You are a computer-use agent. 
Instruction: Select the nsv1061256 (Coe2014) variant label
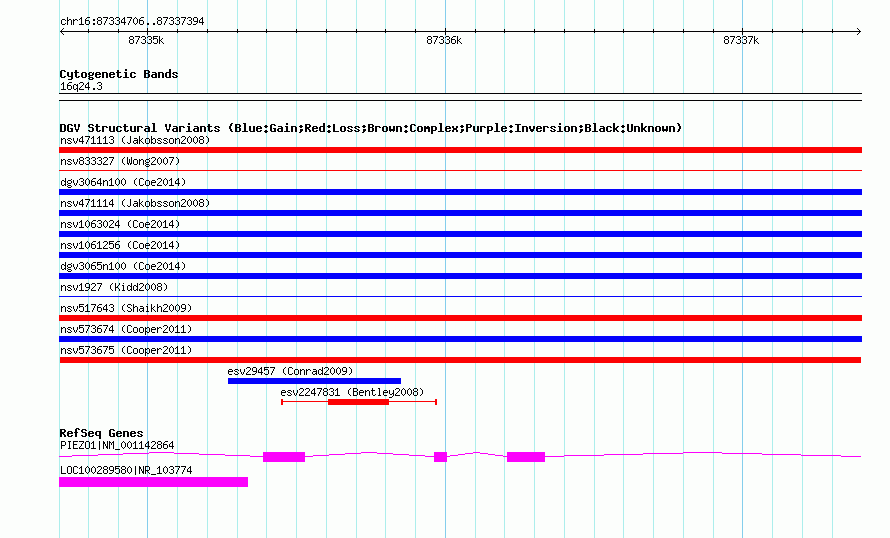point(120,245)
